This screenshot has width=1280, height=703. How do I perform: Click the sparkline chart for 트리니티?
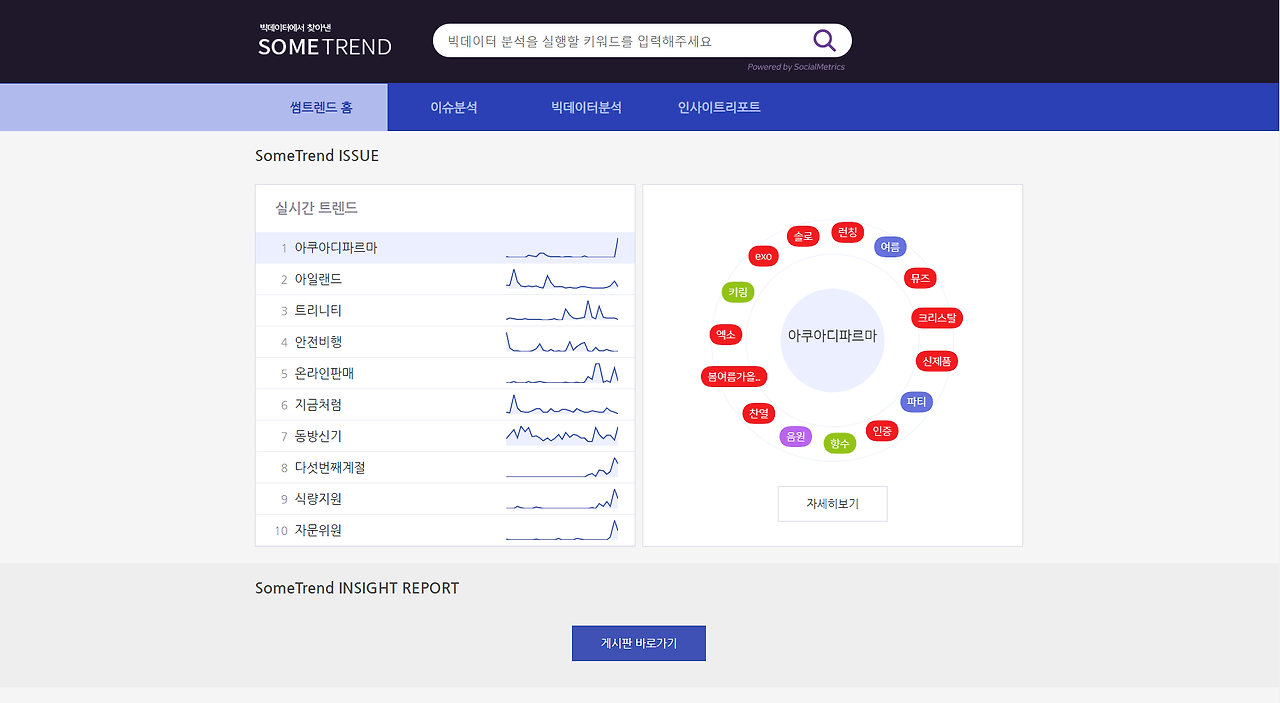562,311
